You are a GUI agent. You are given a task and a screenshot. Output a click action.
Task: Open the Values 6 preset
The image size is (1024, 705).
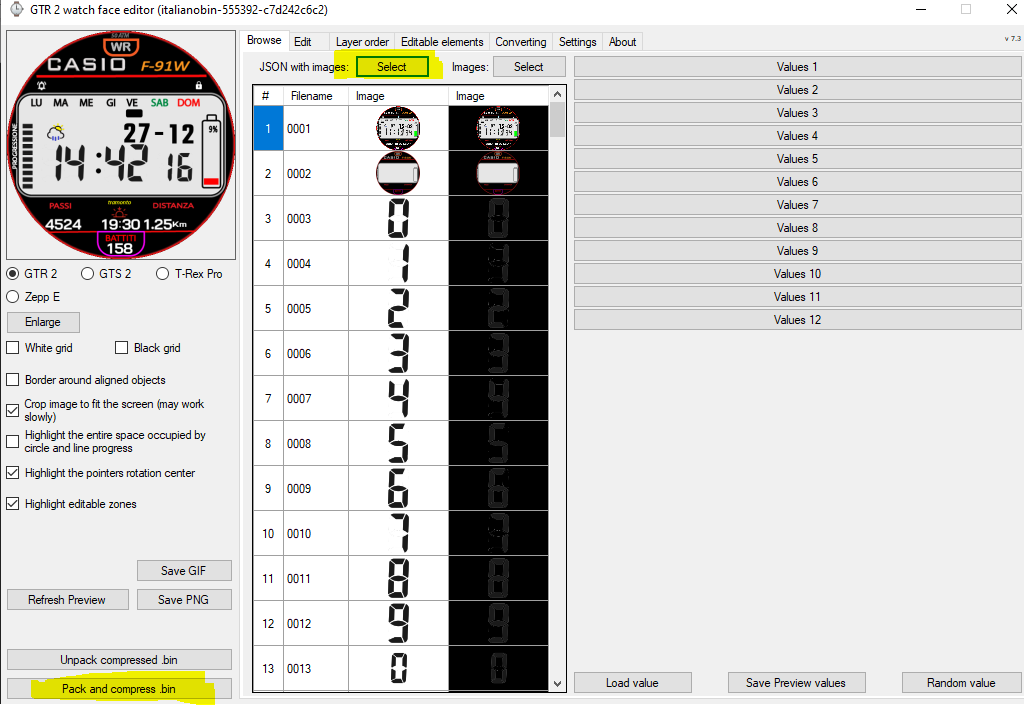click(x=797, y=181)
